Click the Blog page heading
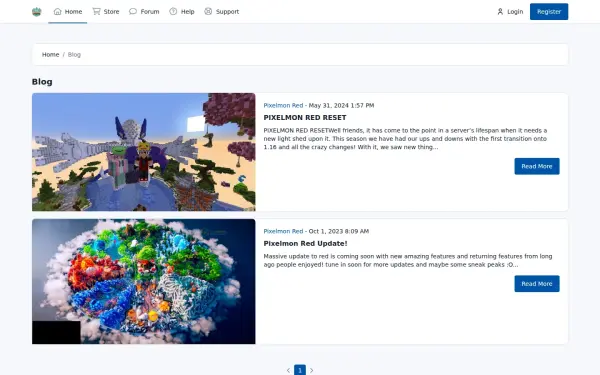Image resolution: width=600 pixels, height=375 pixels. [42, 82]
